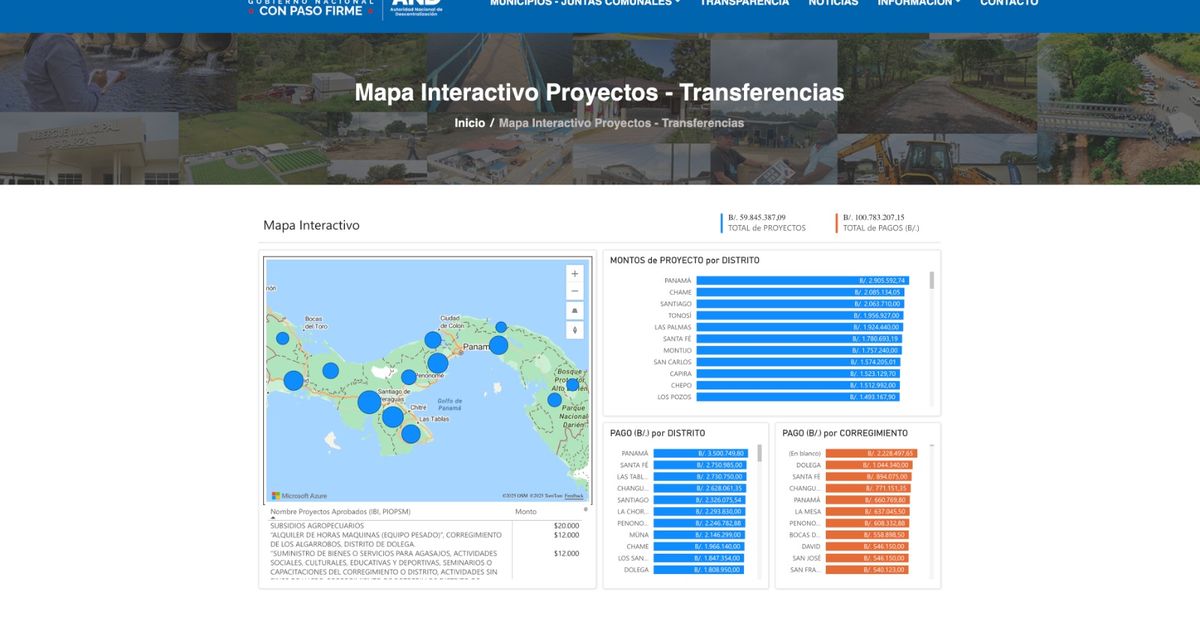1200x628 pixels.
Task: Zoom in on the map with plus button
Action: (x=574, y=273)
